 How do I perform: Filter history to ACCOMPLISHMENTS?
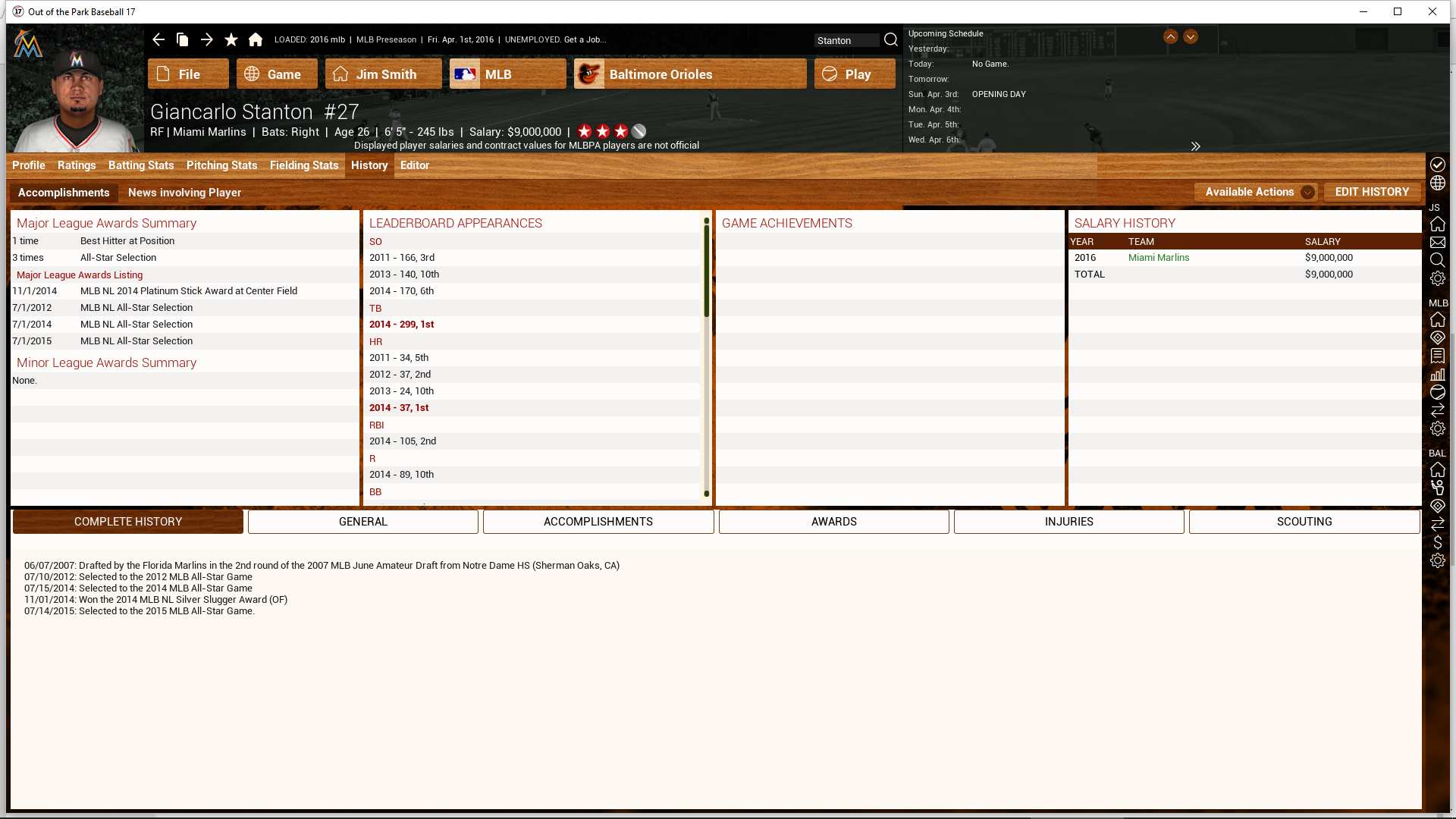click(x=598, y=522)
